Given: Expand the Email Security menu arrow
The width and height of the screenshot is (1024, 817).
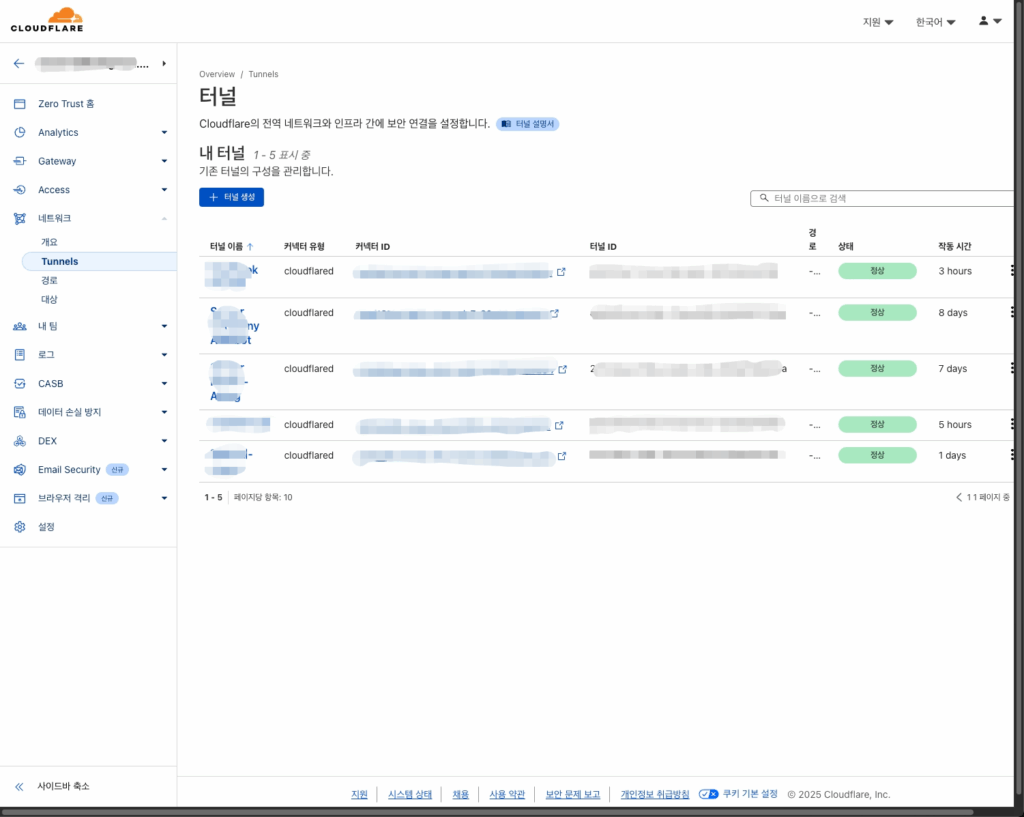Looking at the screenshot, I should [x=165, y=470].
